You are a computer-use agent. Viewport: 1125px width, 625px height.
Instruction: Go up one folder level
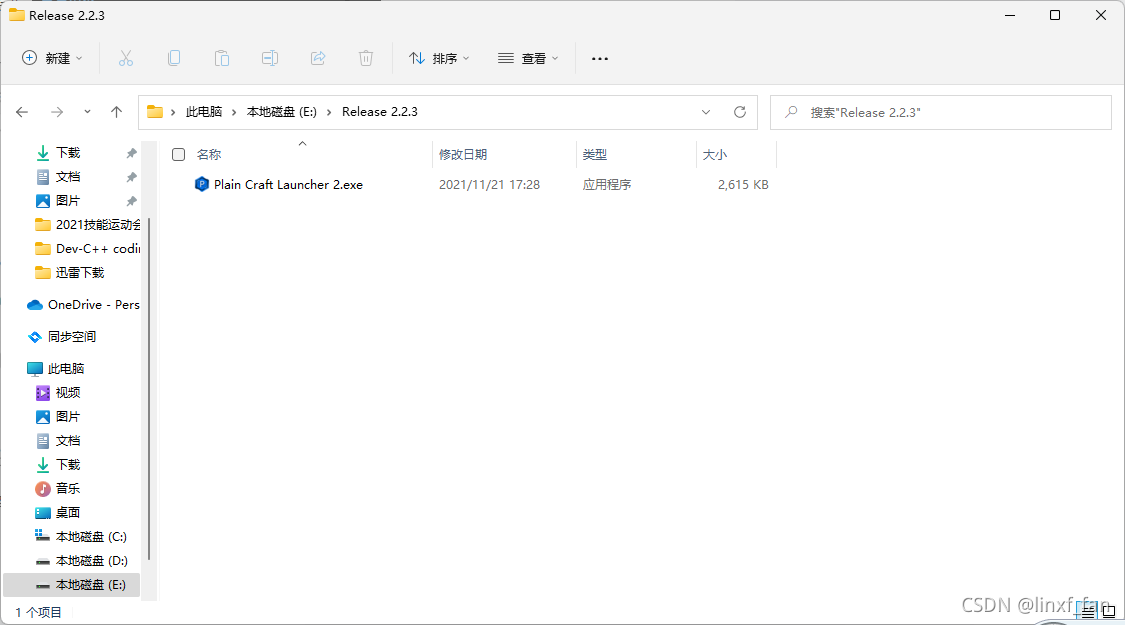coord(116,112)
